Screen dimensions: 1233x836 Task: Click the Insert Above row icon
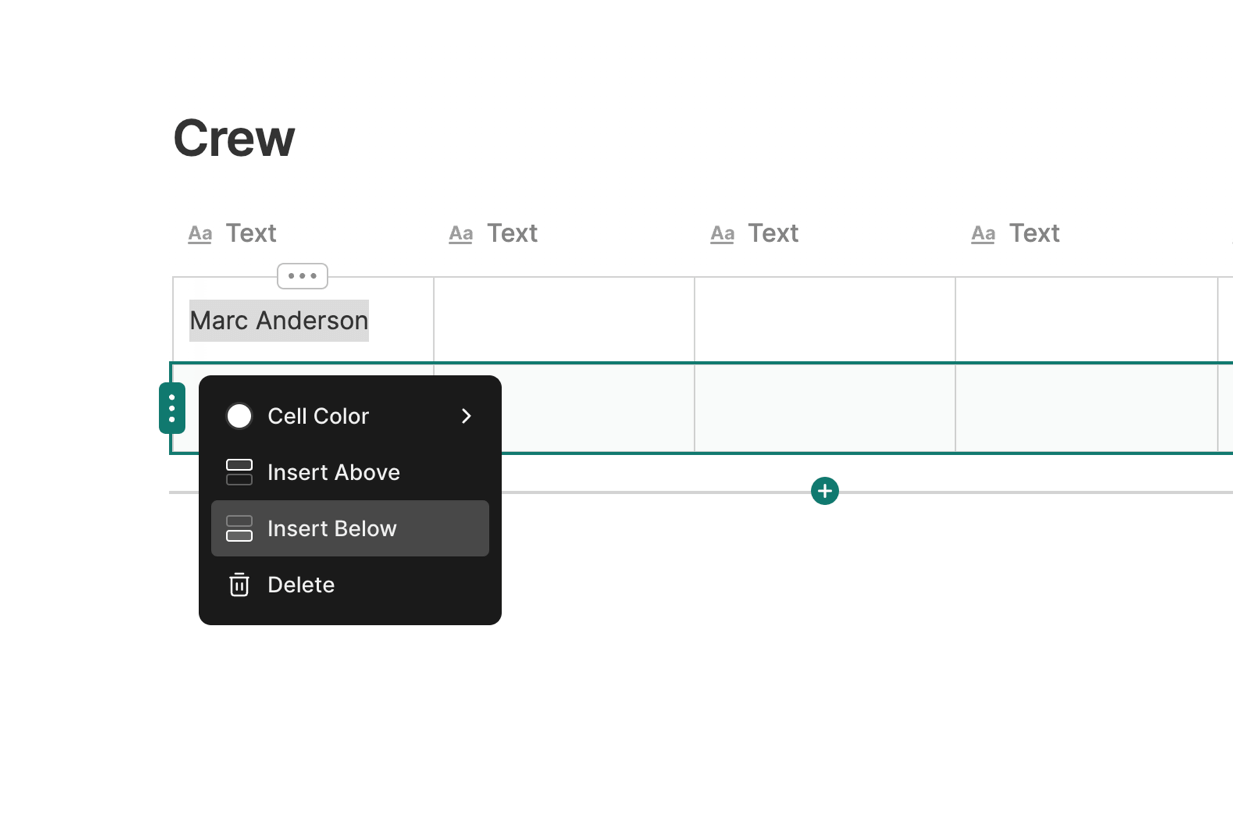point(239,472)
